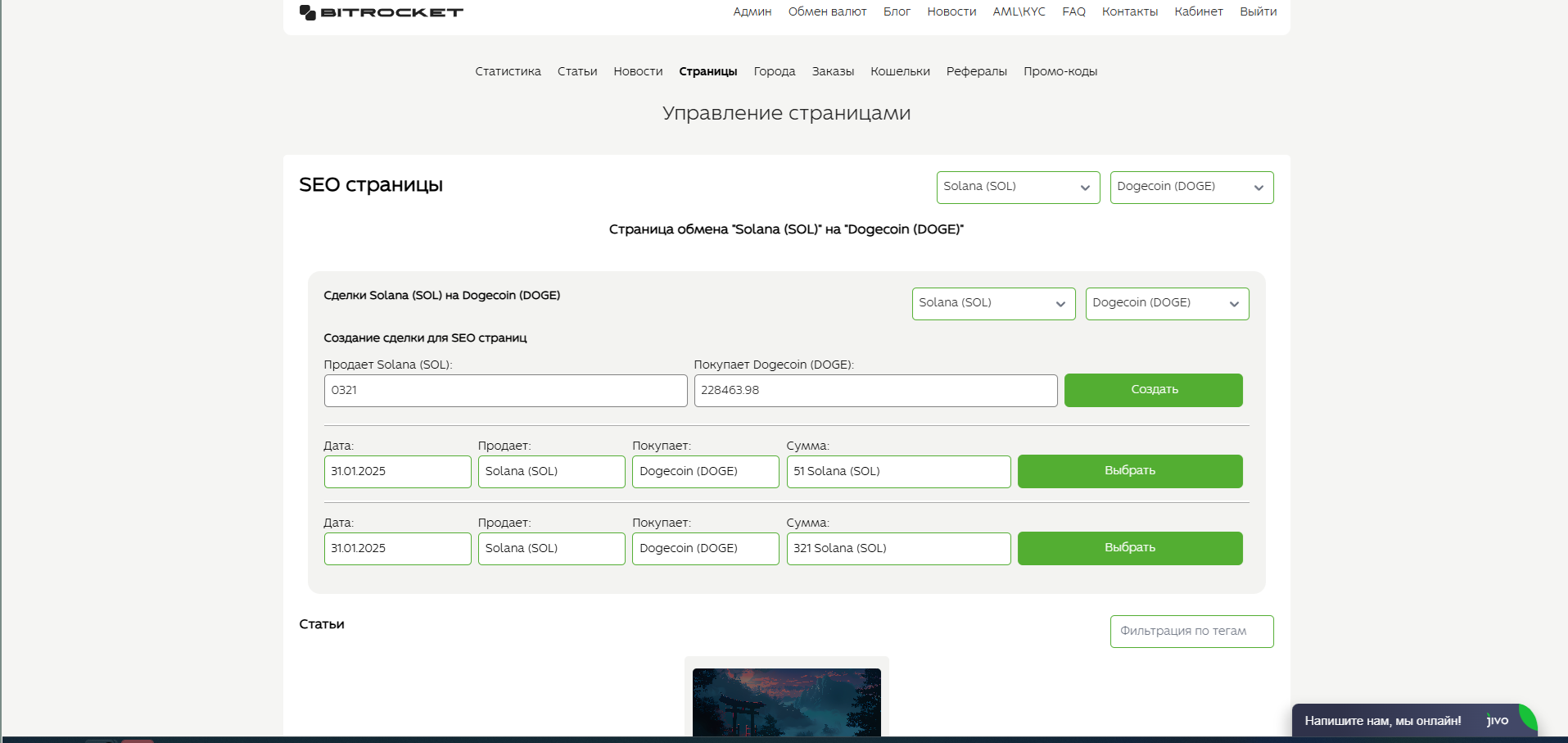Click the Создать button

[x=1153, y=390]
